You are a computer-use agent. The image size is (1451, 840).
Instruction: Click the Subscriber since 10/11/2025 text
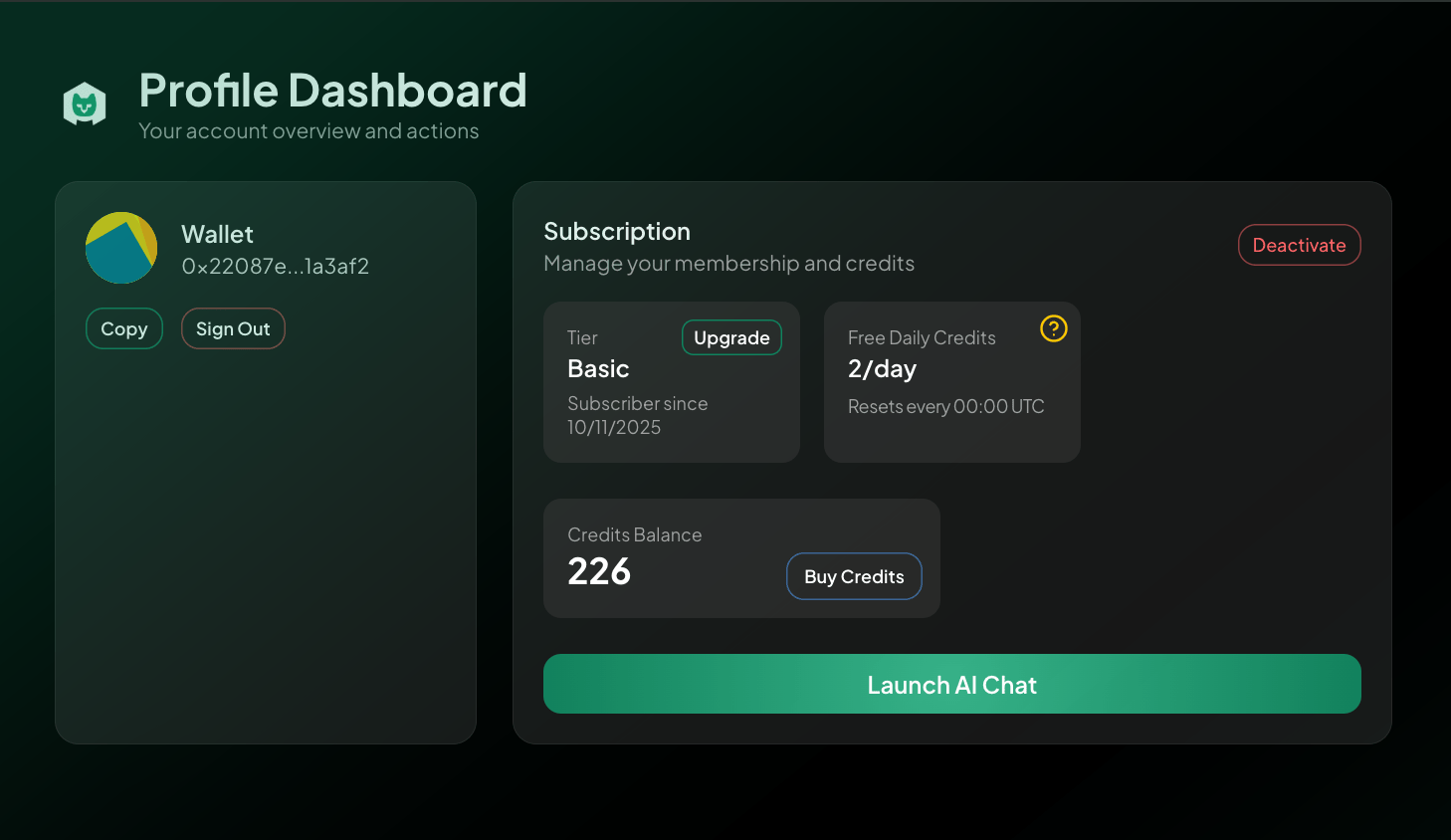tap(637, 415)
